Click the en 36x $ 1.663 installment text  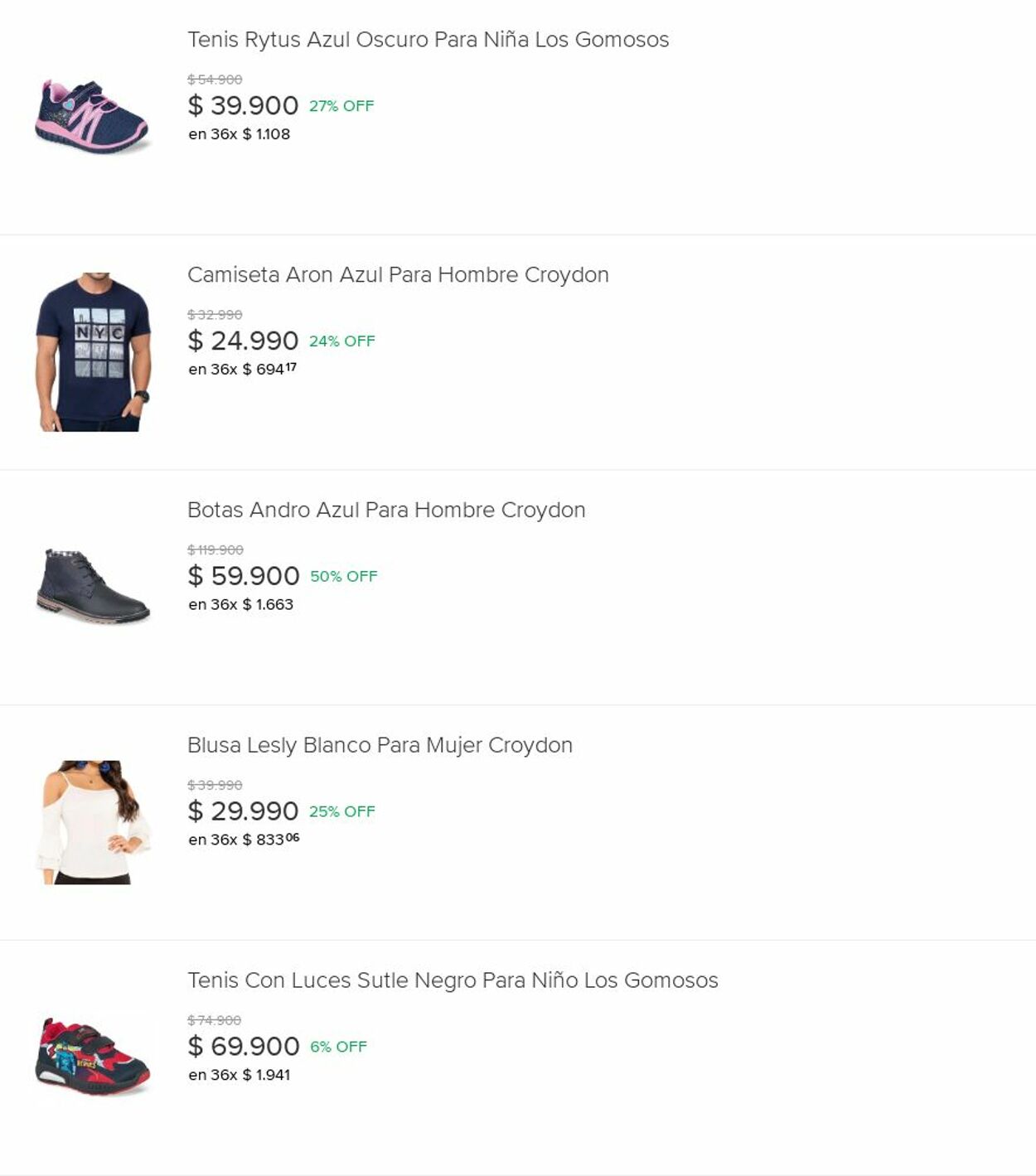[240, 605]
